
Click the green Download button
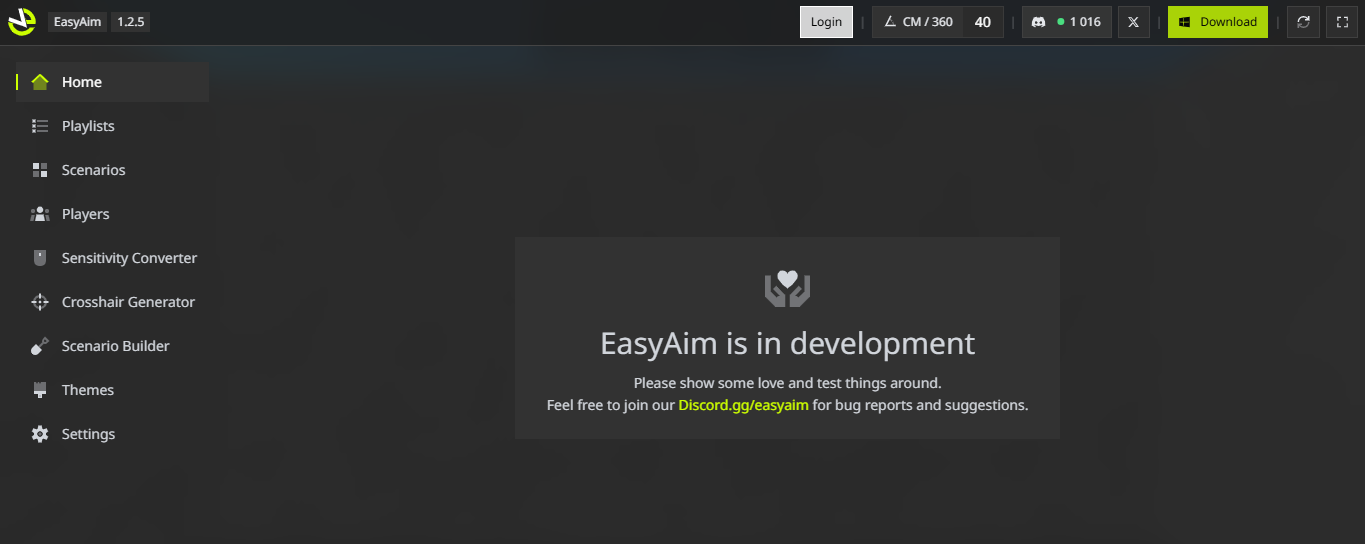pyautogui.click(x=1218, y=22)
